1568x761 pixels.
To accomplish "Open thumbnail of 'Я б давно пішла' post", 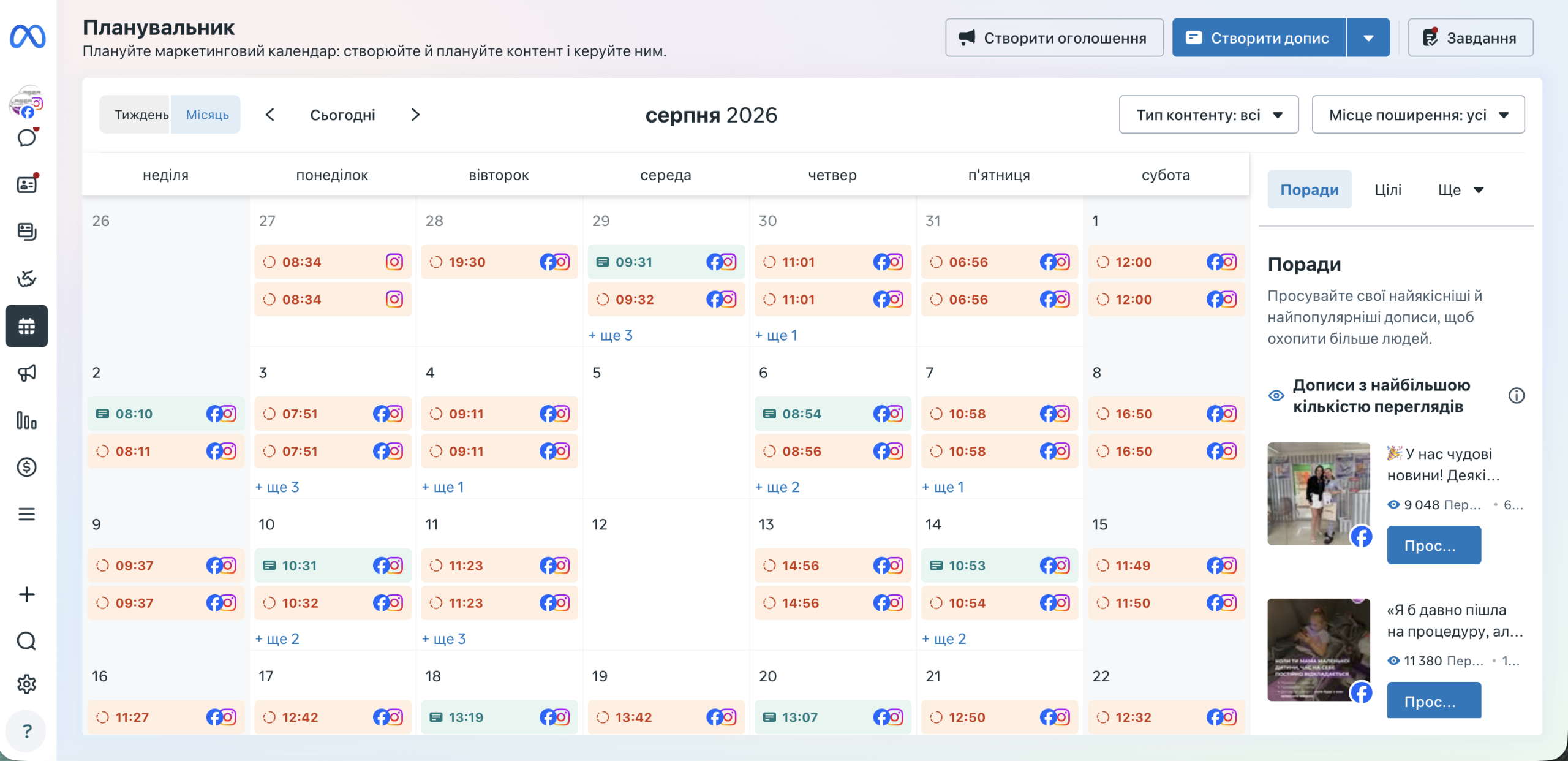I will 1319,649.
